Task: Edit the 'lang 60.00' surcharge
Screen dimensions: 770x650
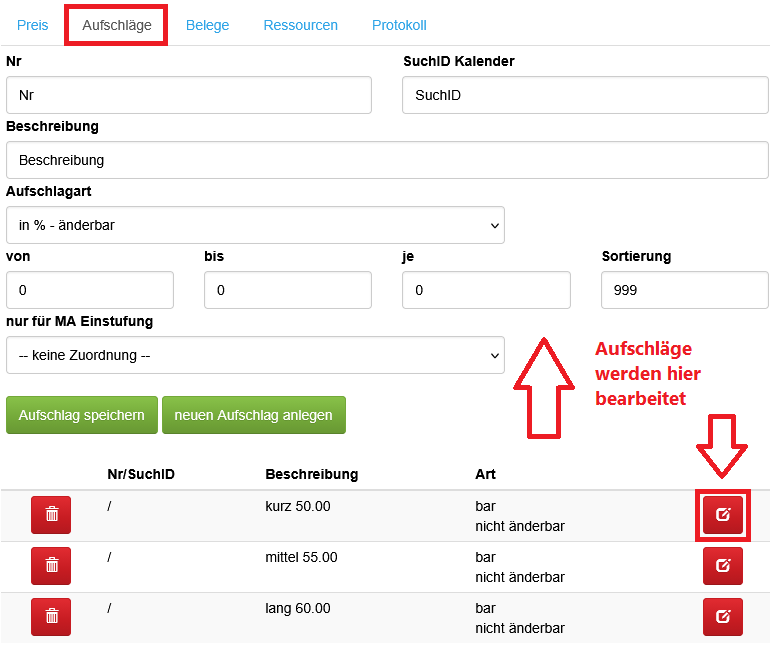Action: pos(723,616)
